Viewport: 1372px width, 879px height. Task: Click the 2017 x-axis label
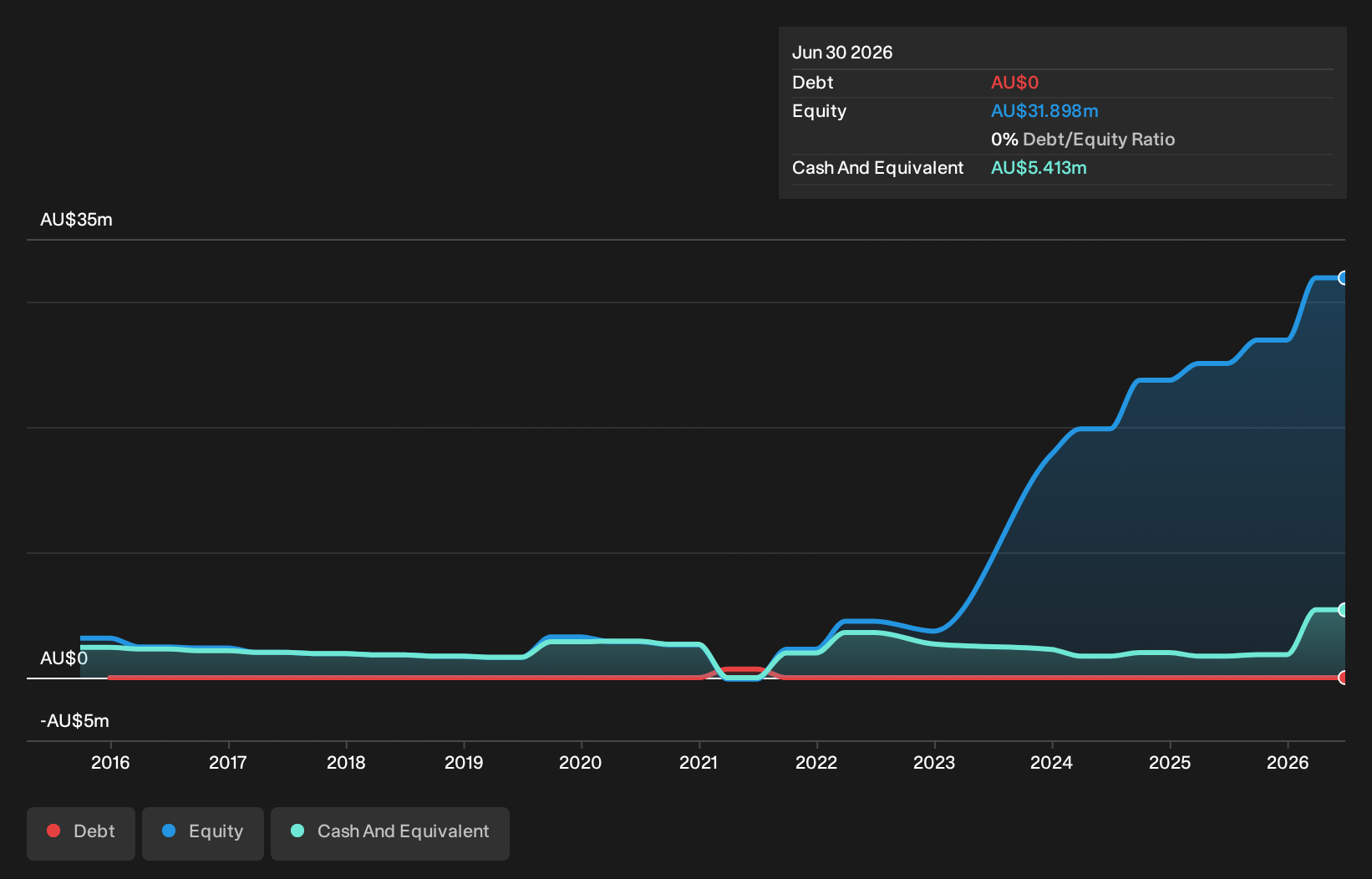click(x=228, y=762)
